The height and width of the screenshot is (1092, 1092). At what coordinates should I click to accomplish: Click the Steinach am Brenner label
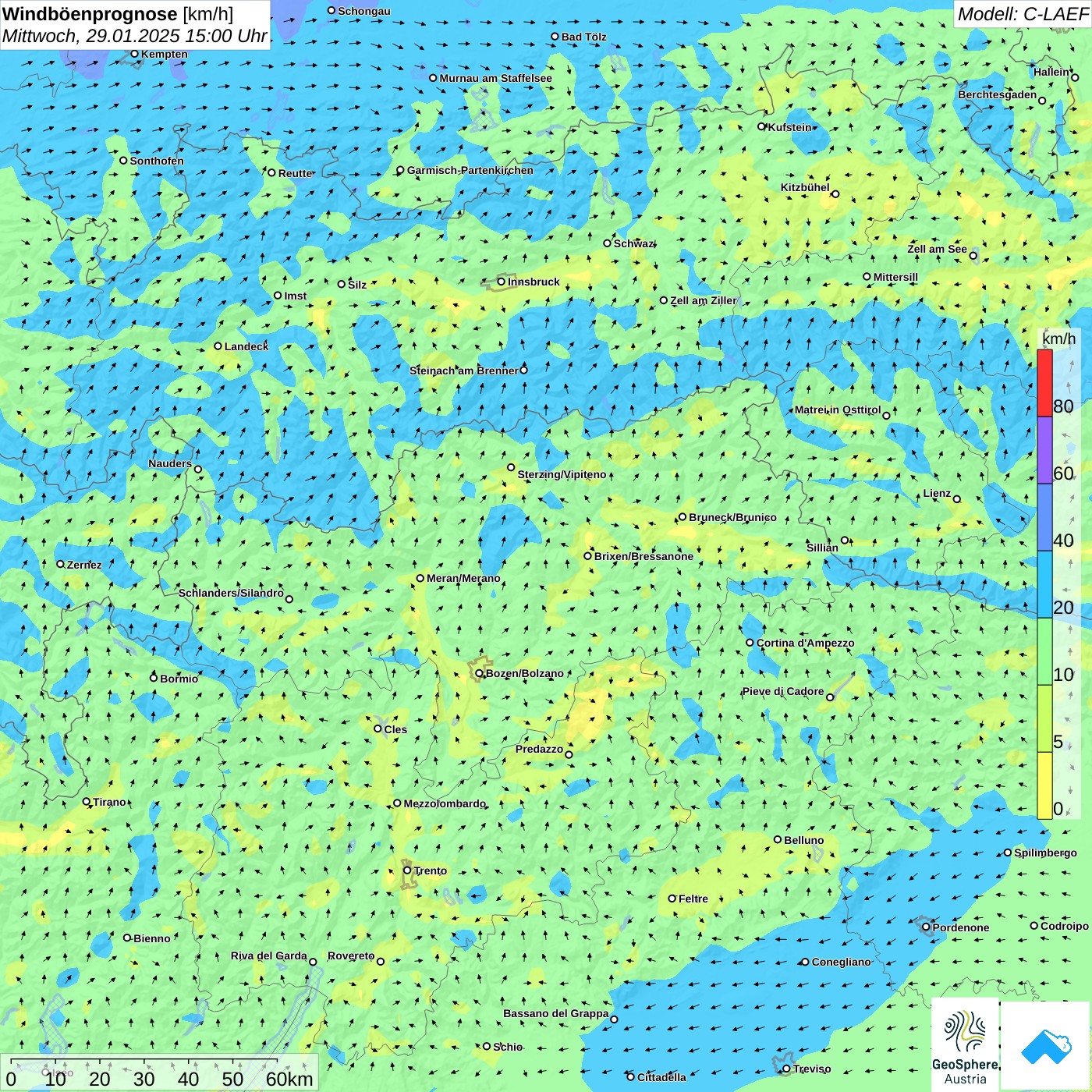pyautogui.click(x=463, y=370)
